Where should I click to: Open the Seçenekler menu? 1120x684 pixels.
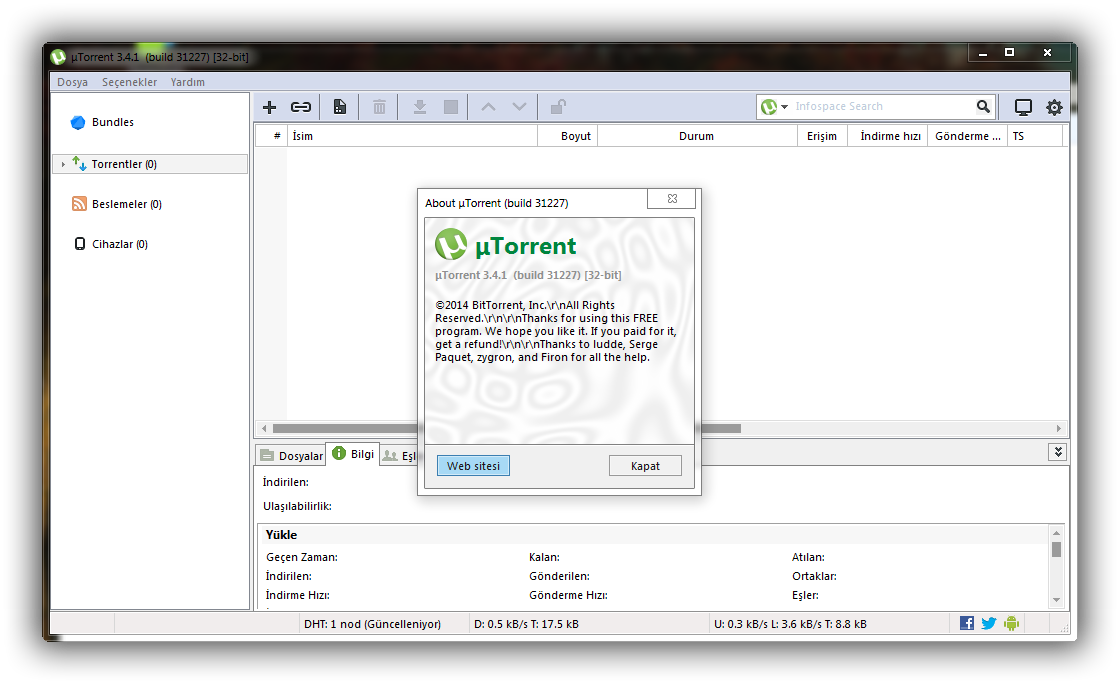(129, 82)
